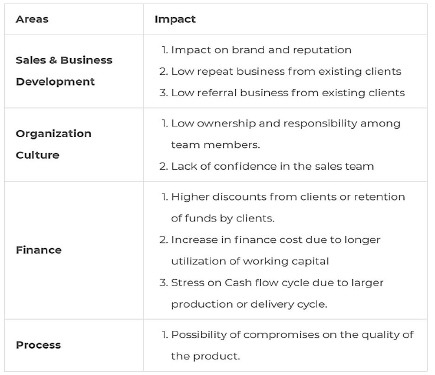
Task: Click 'Impact on brand and reputation' item
Action: (261, 50)
